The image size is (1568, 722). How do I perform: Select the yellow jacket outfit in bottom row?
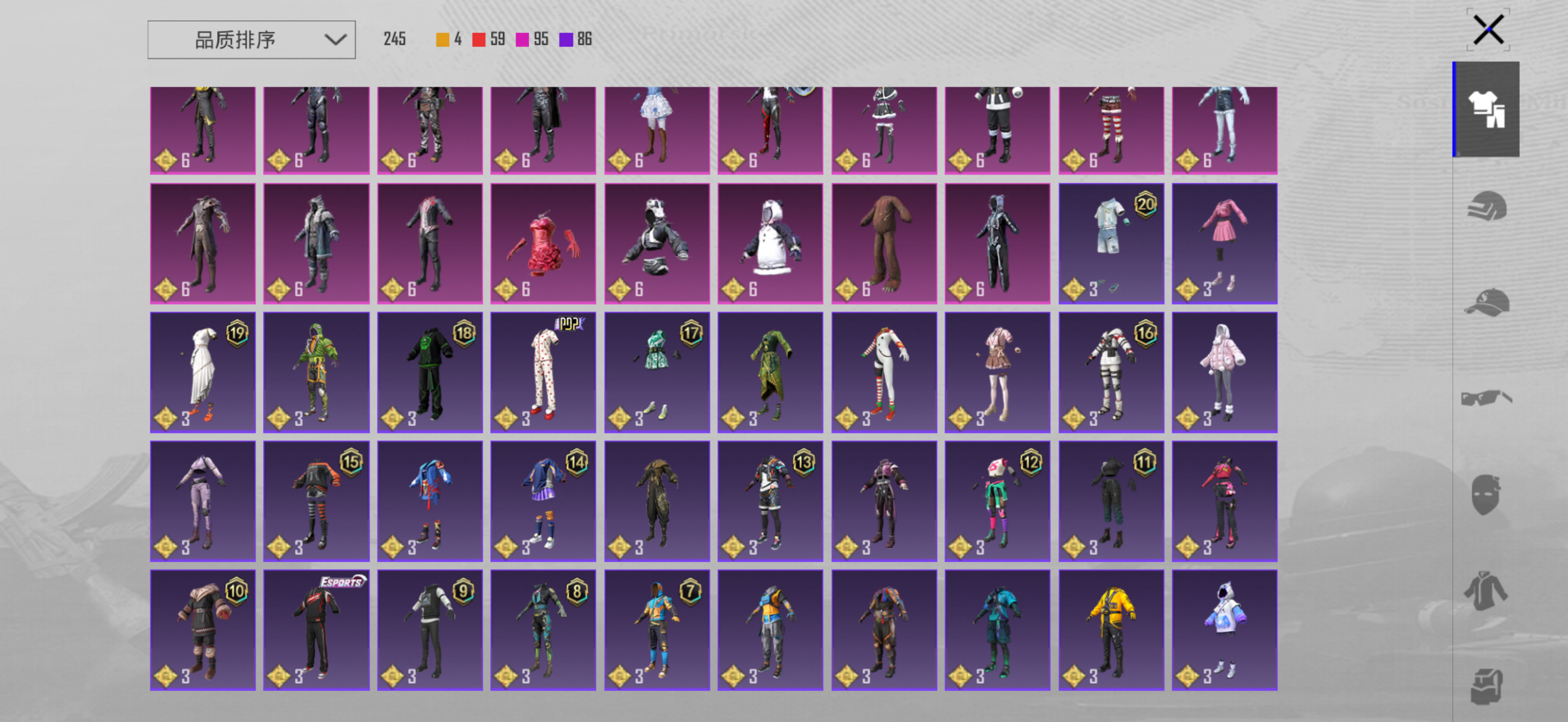[1111, 630]
